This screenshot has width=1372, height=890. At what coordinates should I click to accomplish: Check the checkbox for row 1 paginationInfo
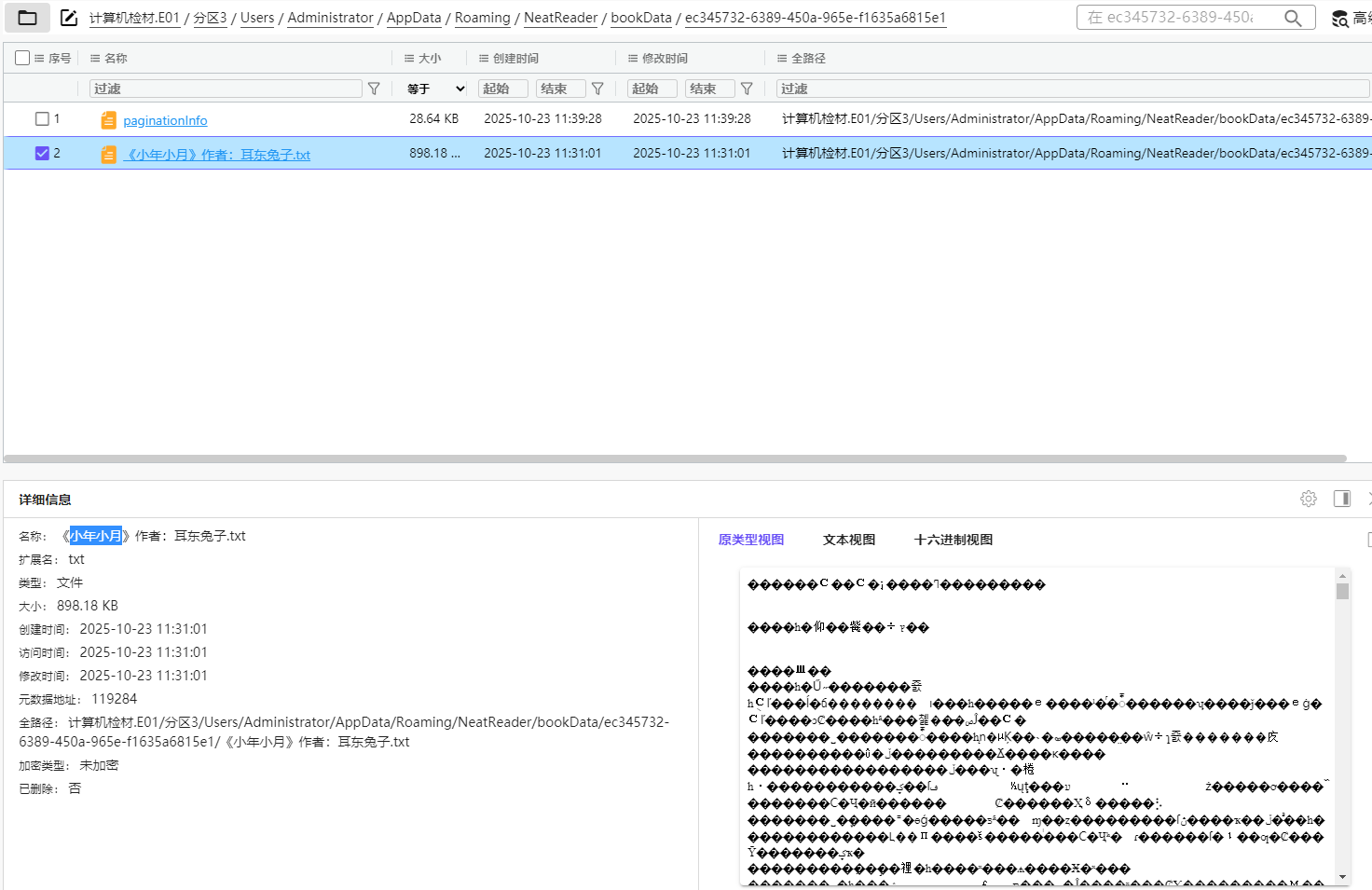[42, 118]
